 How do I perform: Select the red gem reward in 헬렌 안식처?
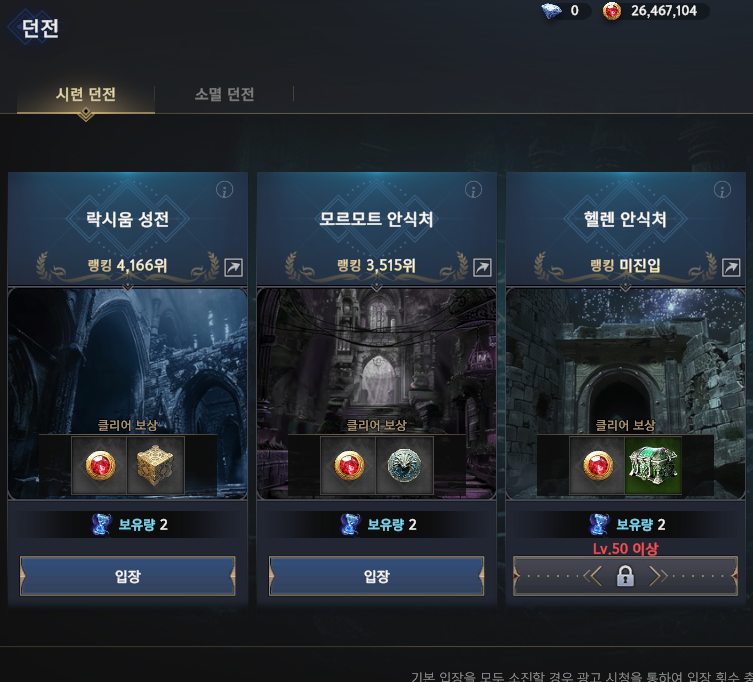pyautogui.click(x=597, y=465)
